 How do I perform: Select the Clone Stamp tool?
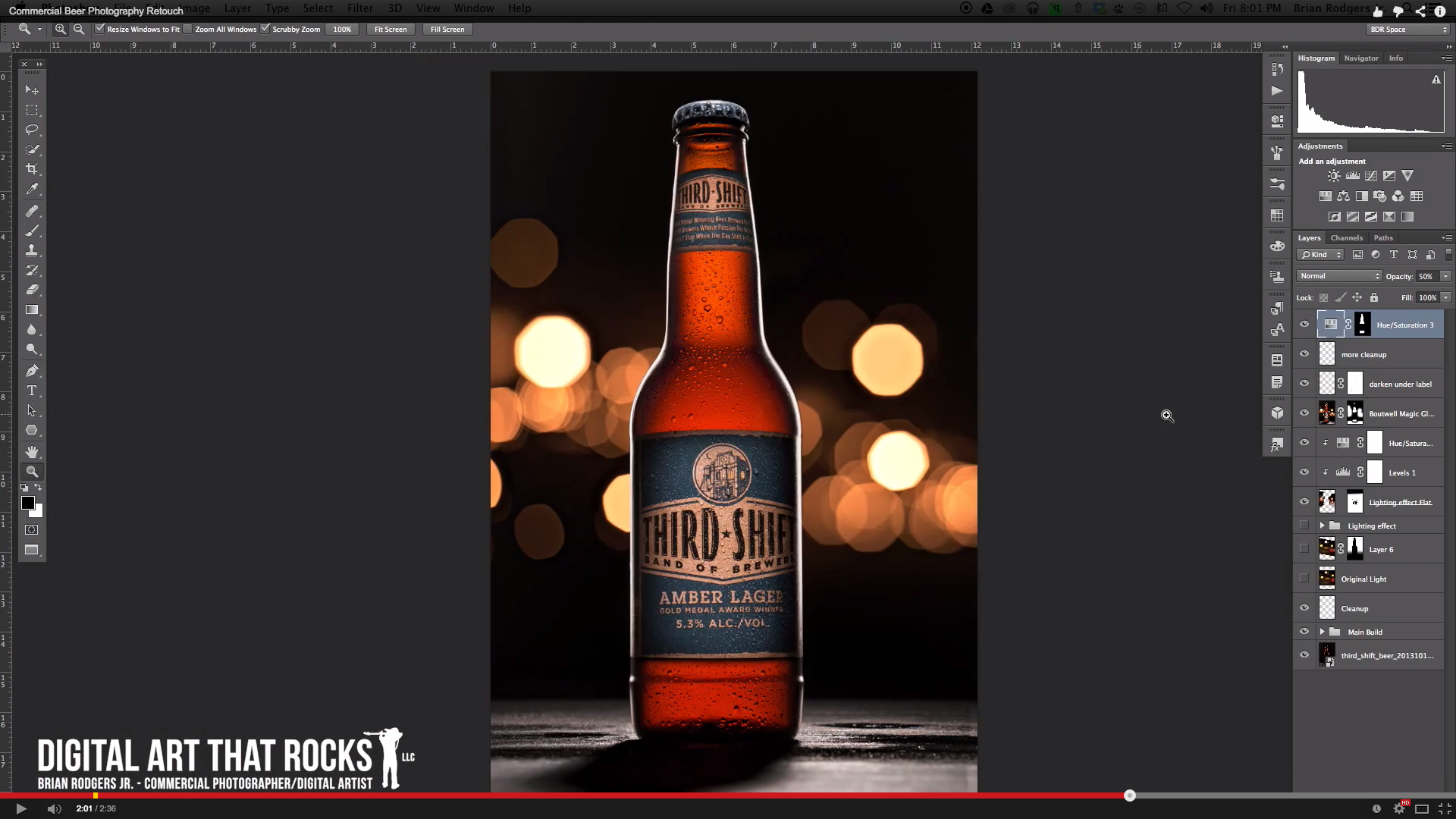32,250
